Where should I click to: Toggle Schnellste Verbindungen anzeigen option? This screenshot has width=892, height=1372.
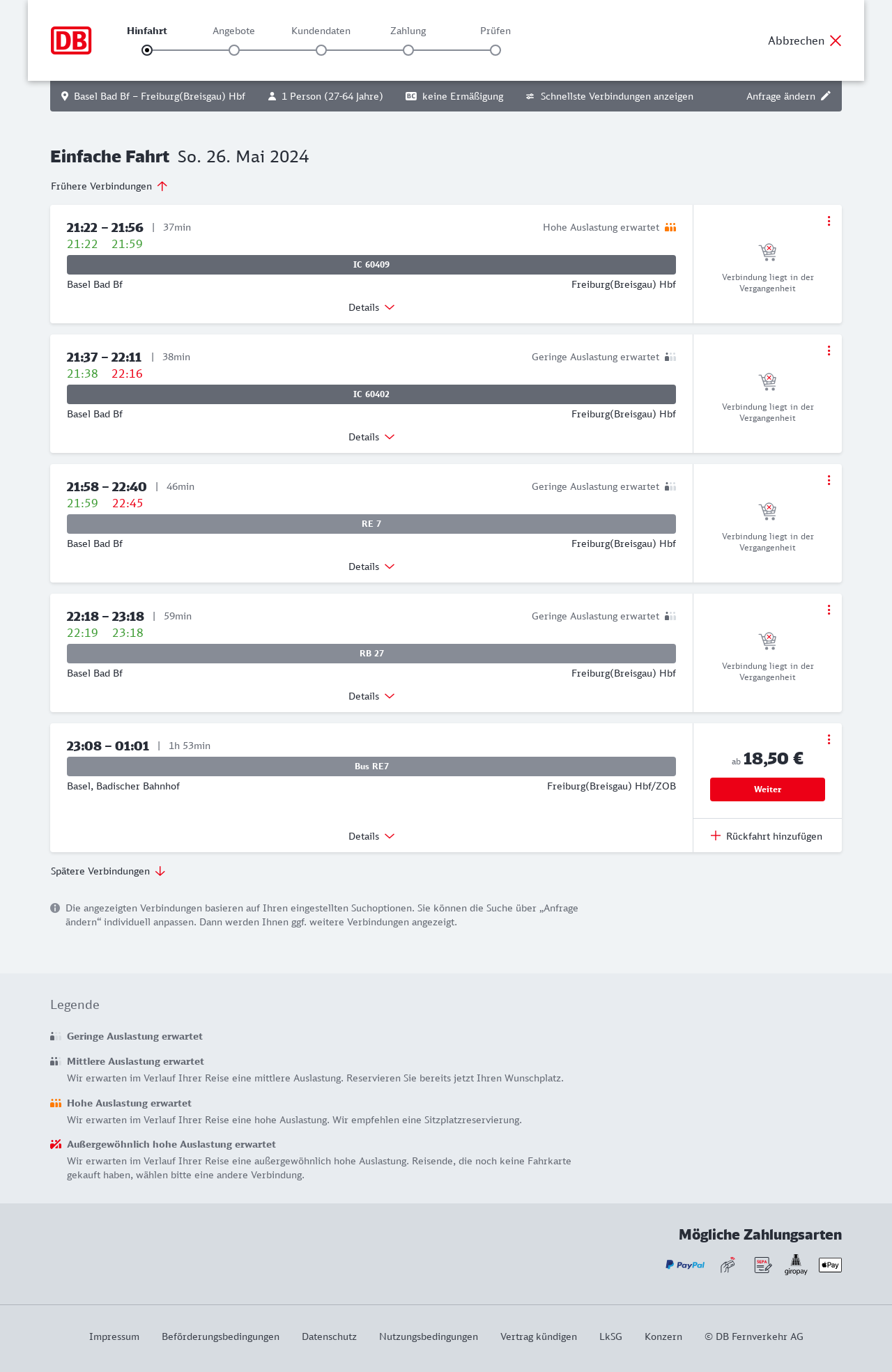pyautogui.click(x=610, y=96)
